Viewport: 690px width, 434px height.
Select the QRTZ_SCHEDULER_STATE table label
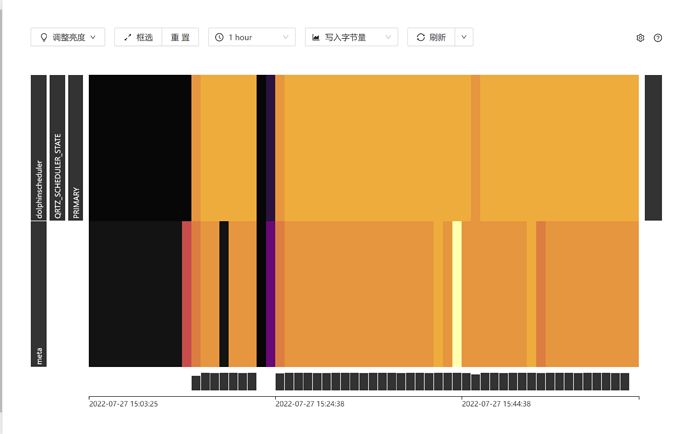[x=57, y=147]
